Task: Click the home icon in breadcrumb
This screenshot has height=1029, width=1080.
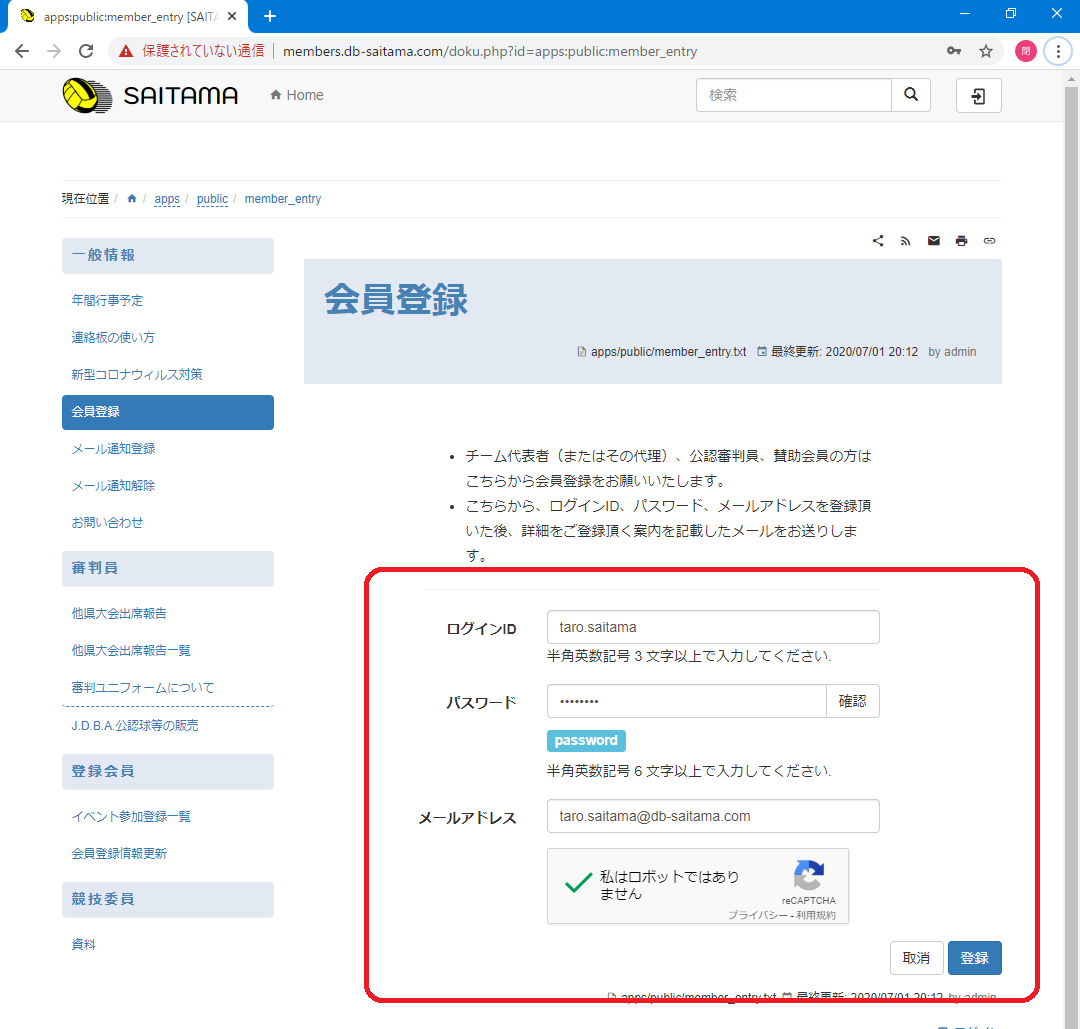Action: (x=132, y=199)
